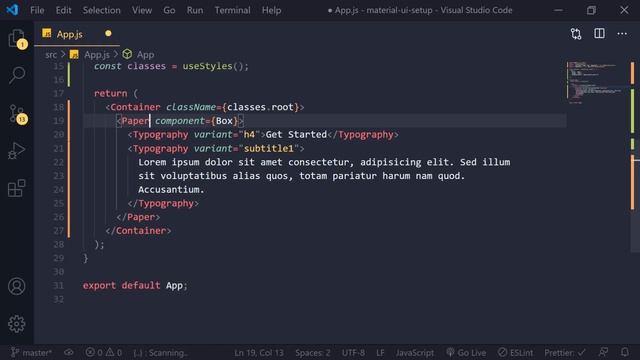Open the errors and warnings count
This screenshot has width=640, height=360.
click(104, 352)
